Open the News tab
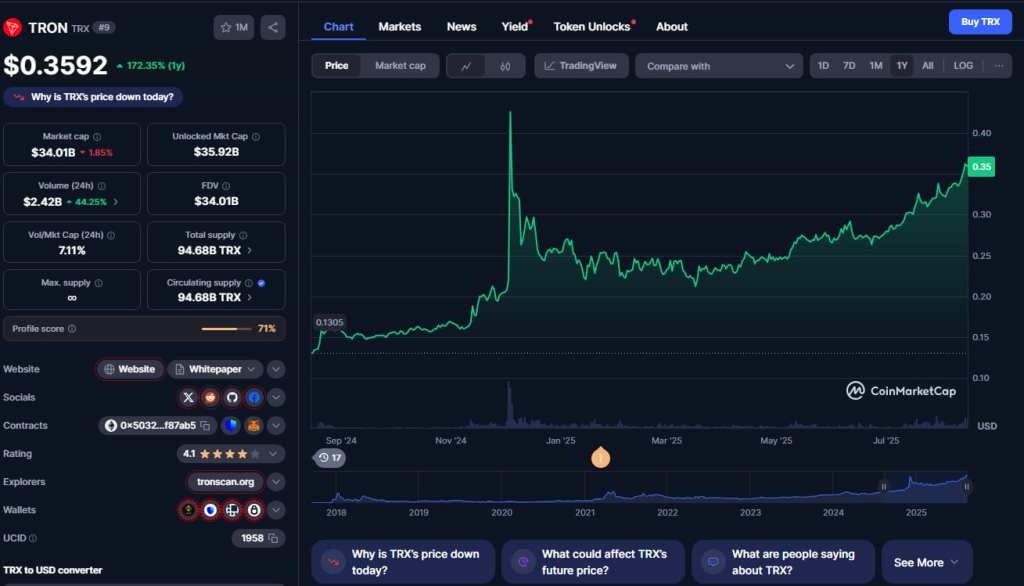The width and height of the screenshot is (1024, 586). pos(461,27)
